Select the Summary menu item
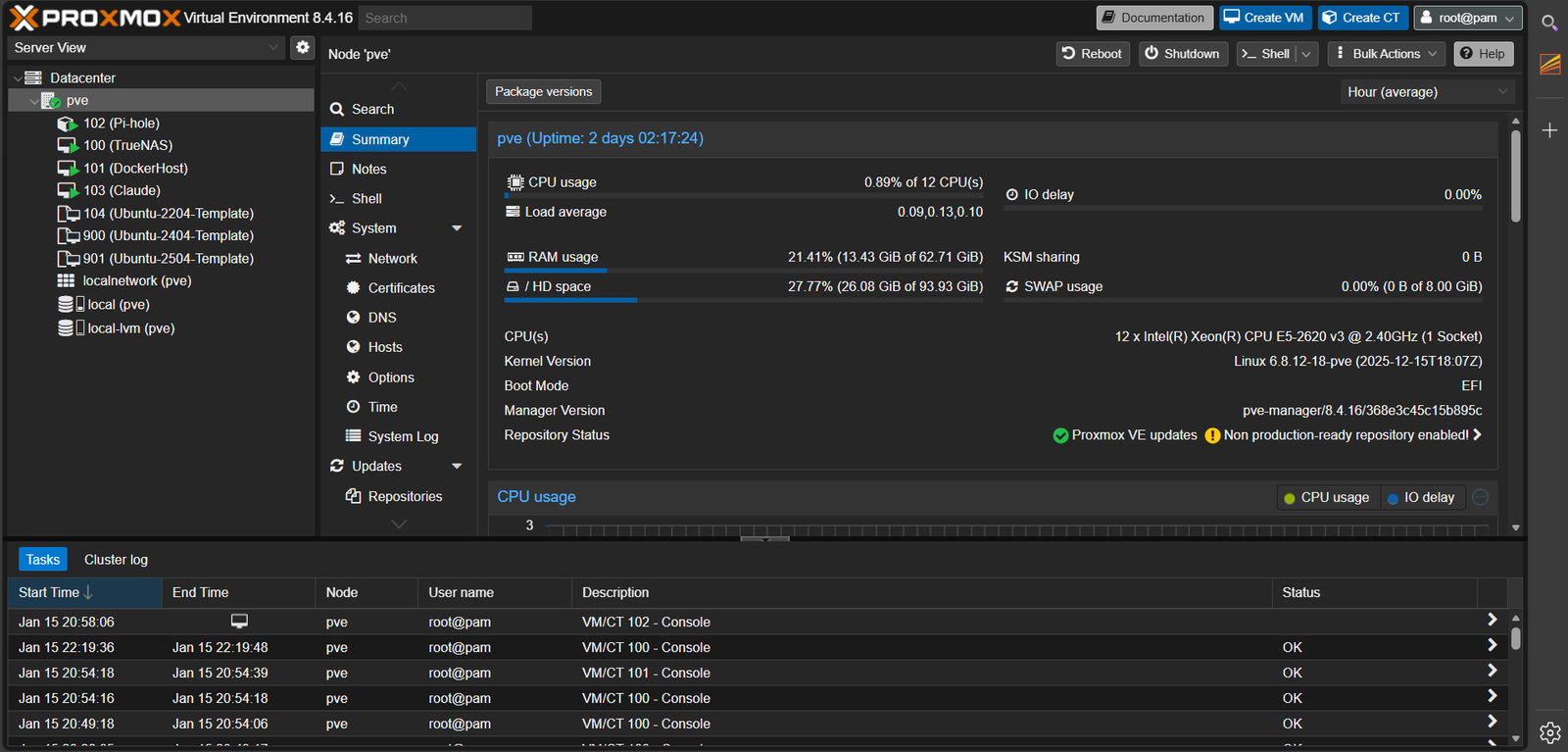 399,139
